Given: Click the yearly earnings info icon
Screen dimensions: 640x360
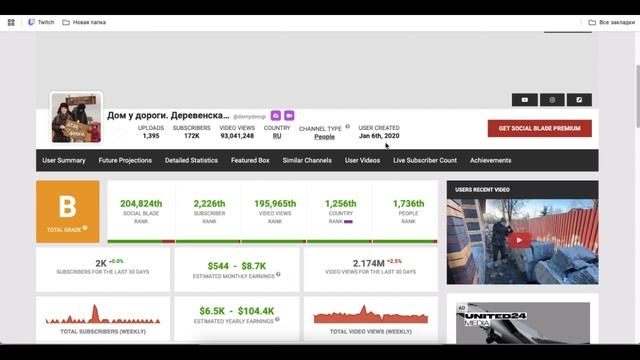Looking at the screenshot, I should click(277, 319).
